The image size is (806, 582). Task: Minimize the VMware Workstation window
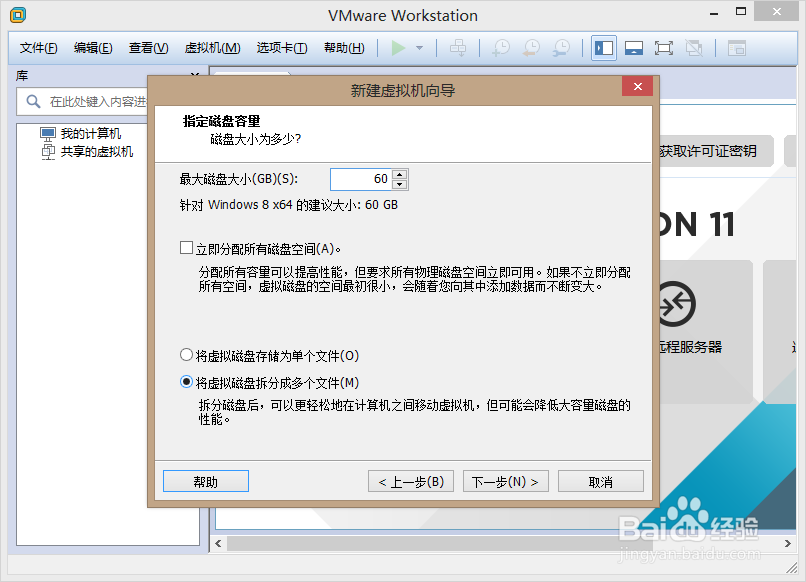point(713,13)
